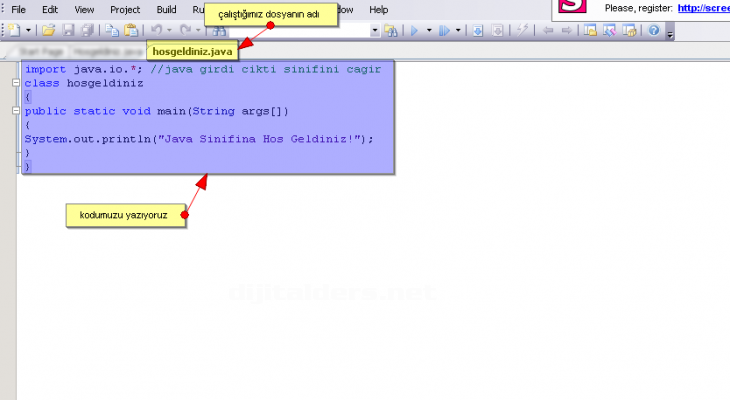Click the New file icon

point(14,30)
